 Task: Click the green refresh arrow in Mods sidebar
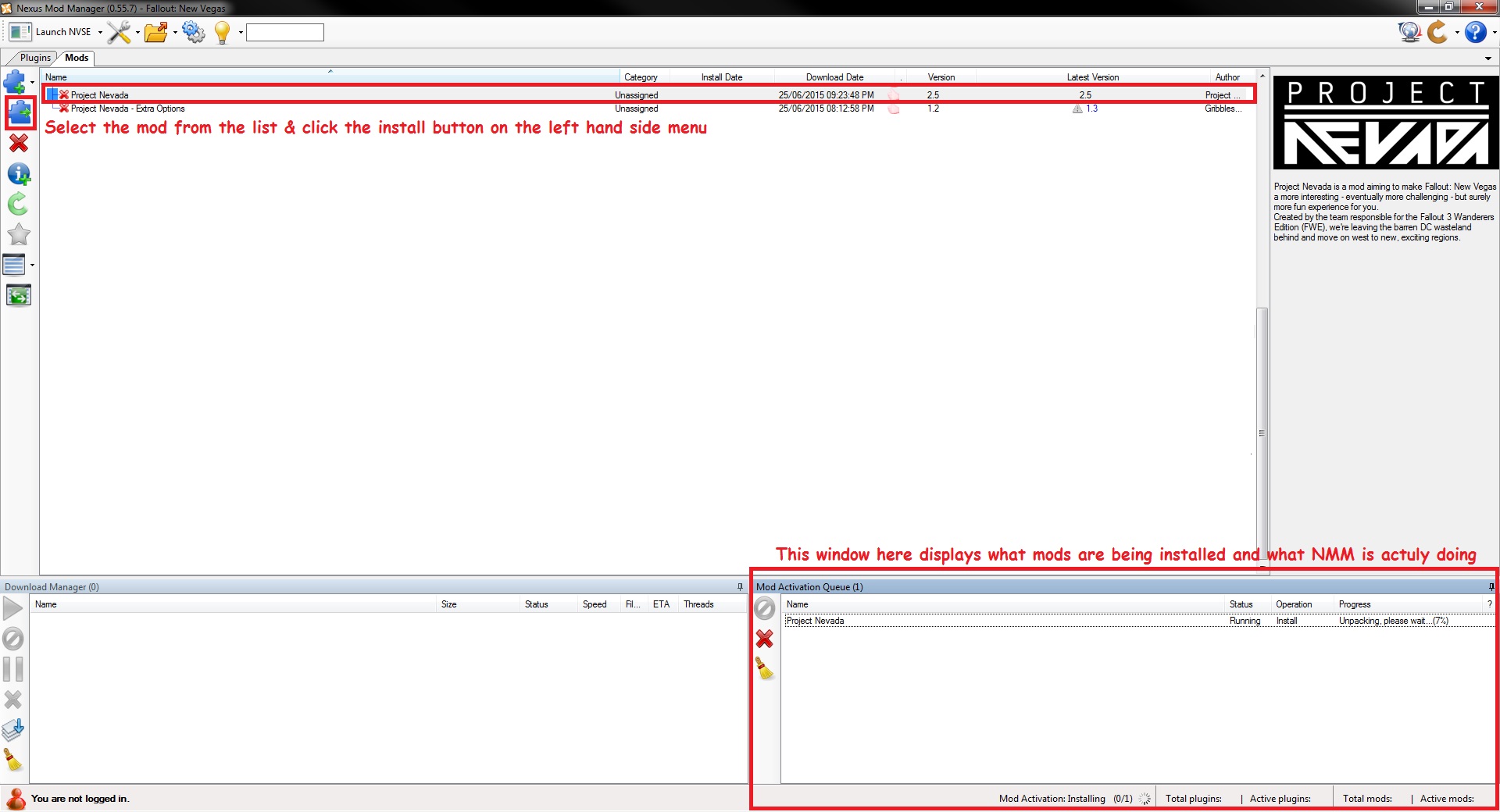tap(18, 204)
